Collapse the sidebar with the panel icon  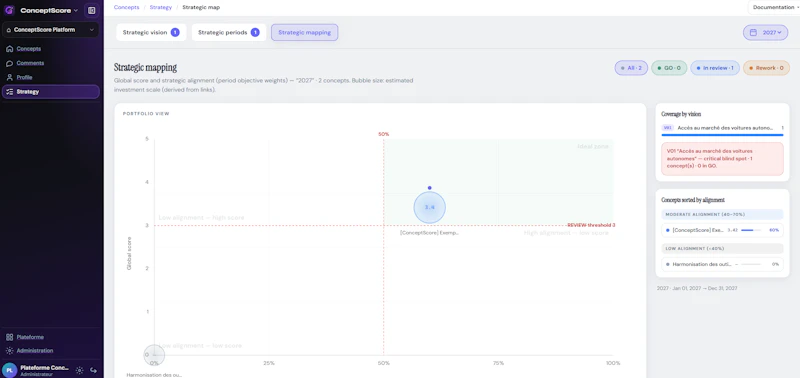coord(91,10)
